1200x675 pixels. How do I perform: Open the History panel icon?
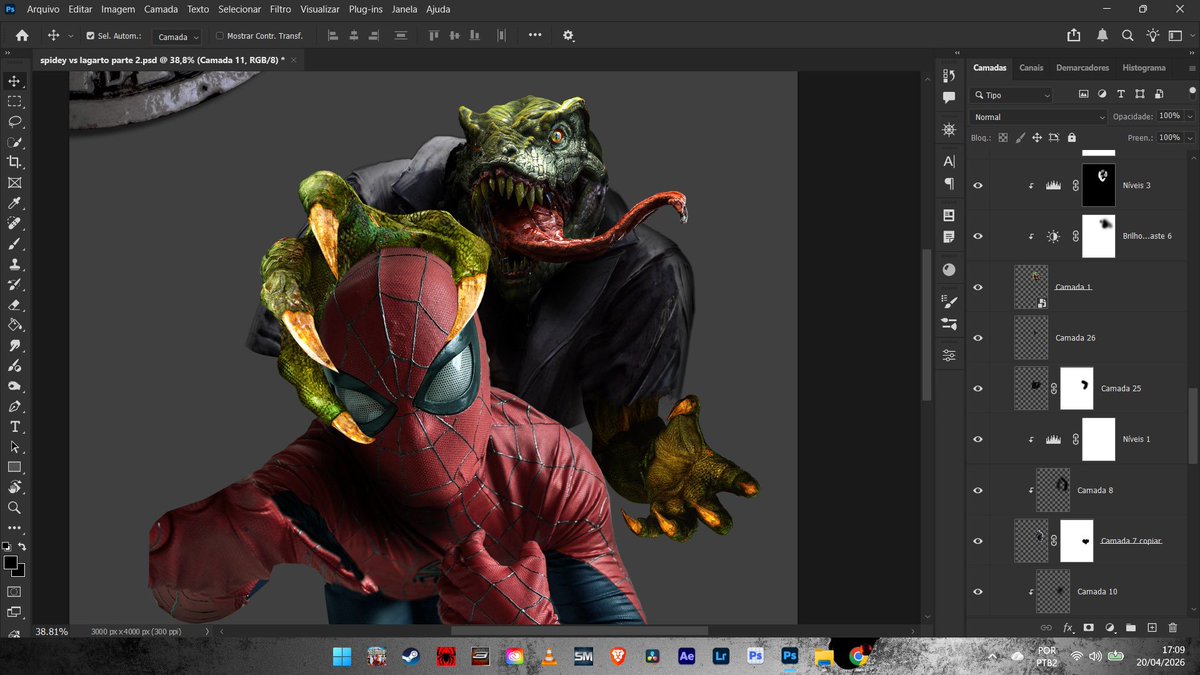coord(949,76)
